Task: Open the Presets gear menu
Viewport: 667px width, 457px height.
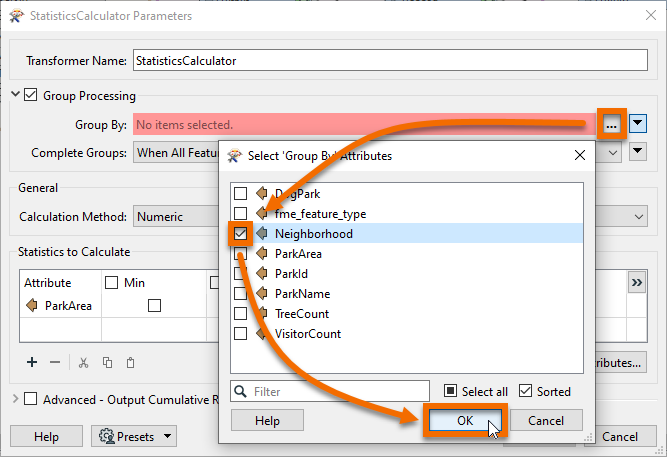Action: [x=133, y=436]
